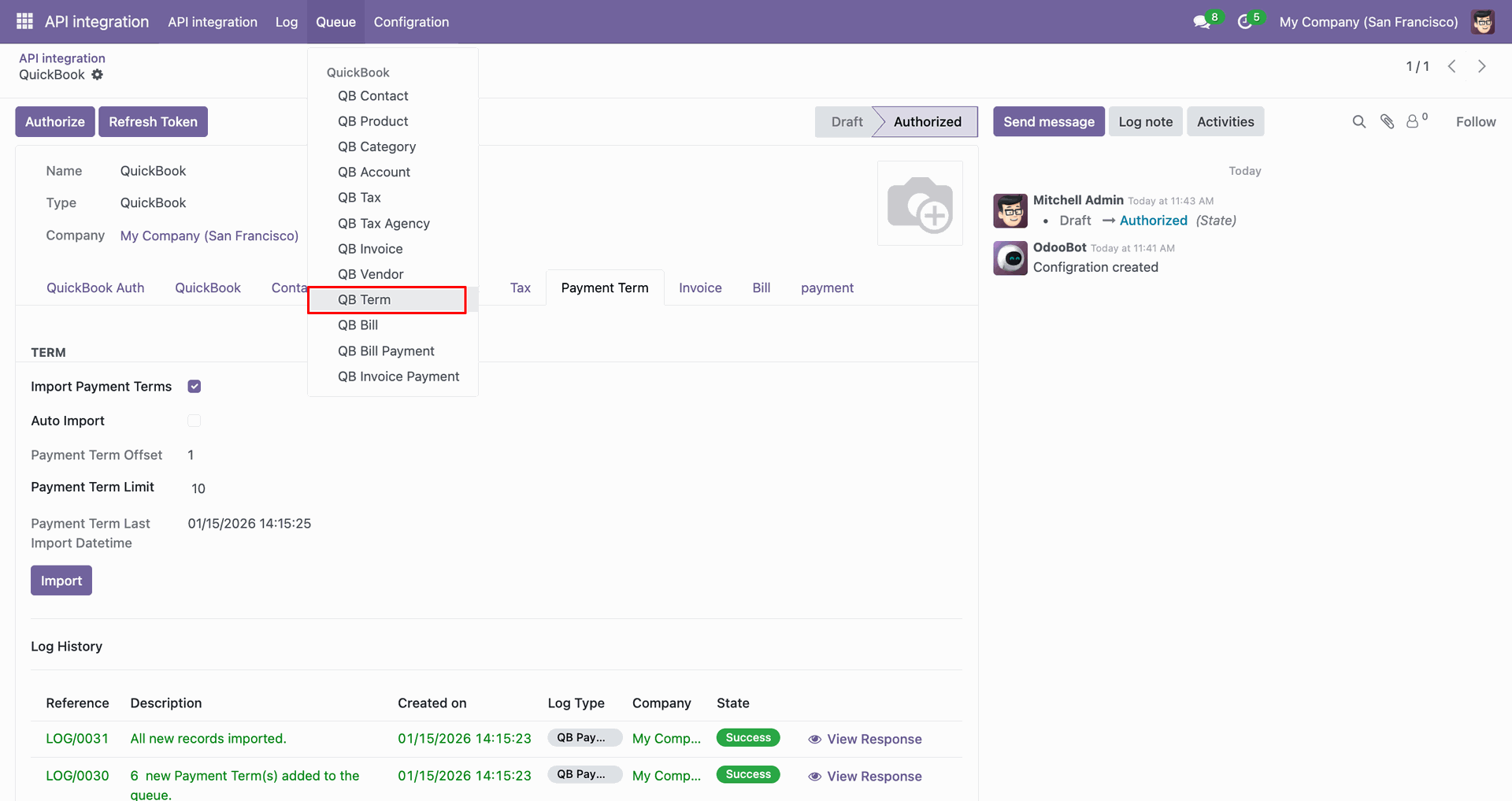
Task: Go to previous record arrow
Action: click(x=1452, y=66)
